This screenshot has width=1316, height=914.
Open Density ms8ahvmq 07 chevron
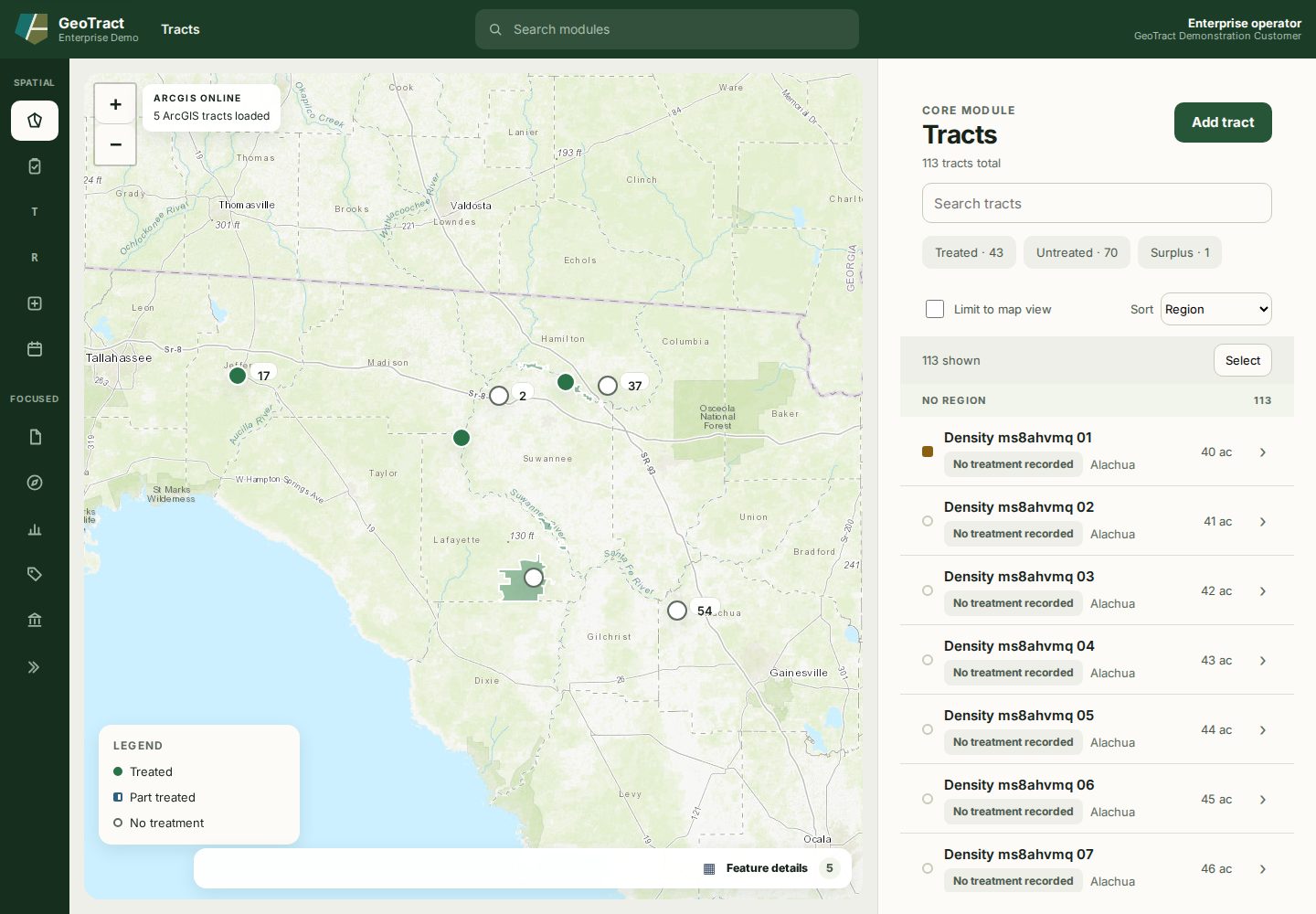pos(1263,869)
